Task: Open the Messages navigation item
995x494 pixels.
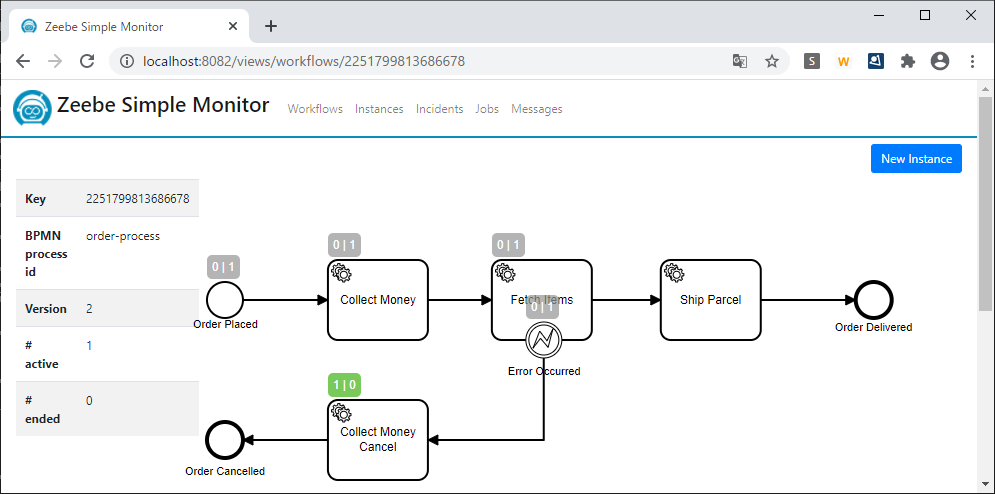Action: (x=536, y=109)
